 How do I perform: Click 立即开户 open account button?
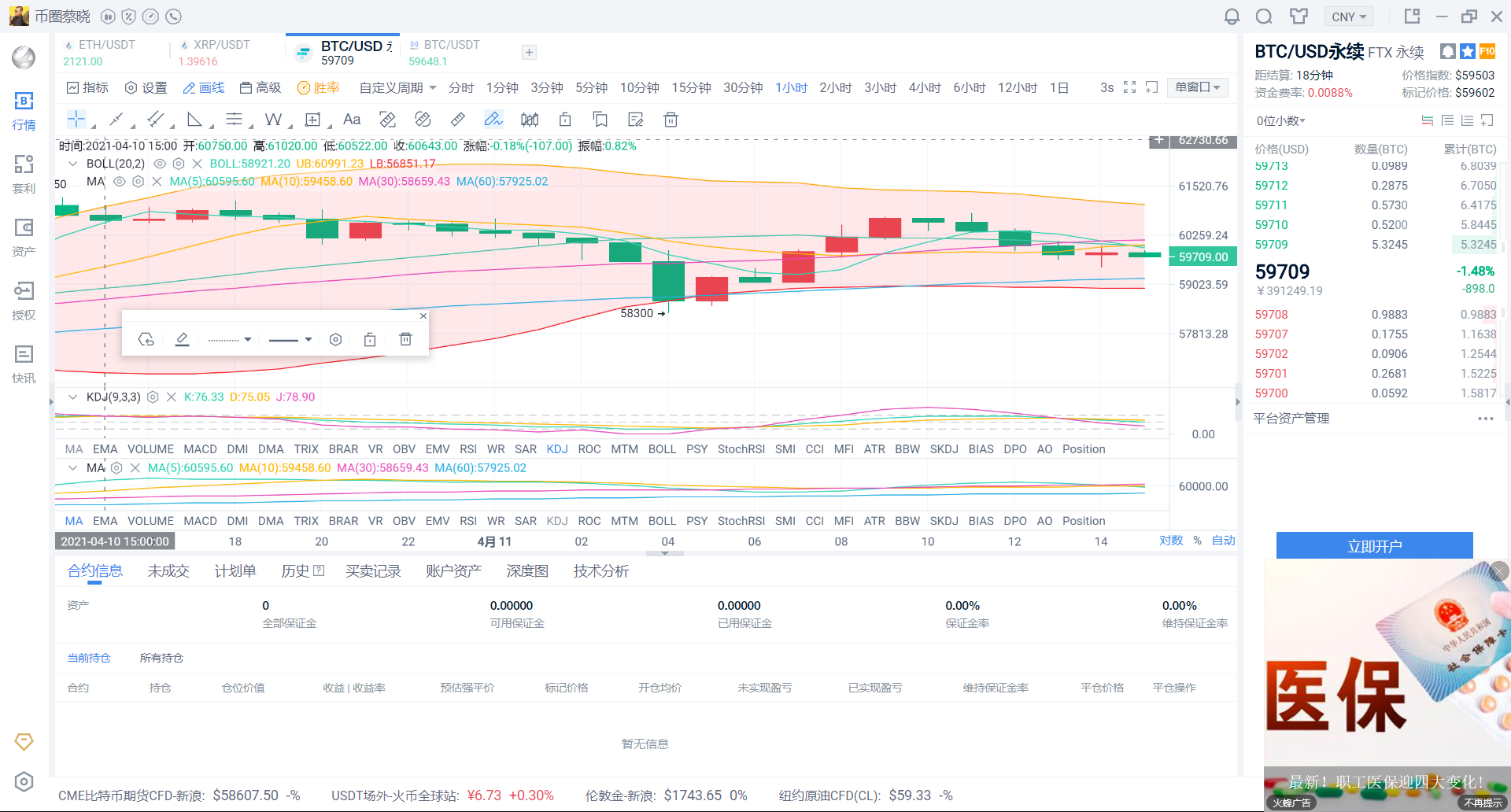[1374, 546]
